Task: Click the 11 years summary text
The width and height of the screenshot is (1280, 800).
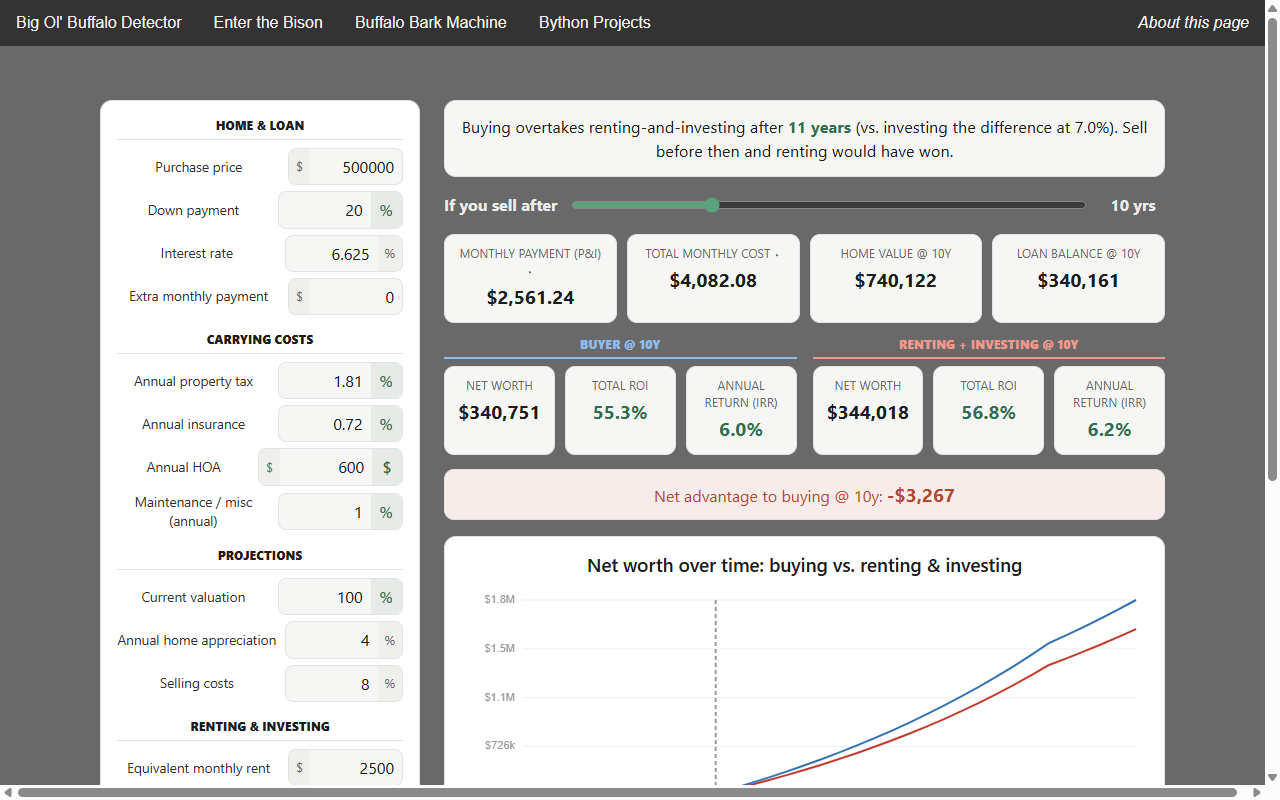Action: [819, 128]
